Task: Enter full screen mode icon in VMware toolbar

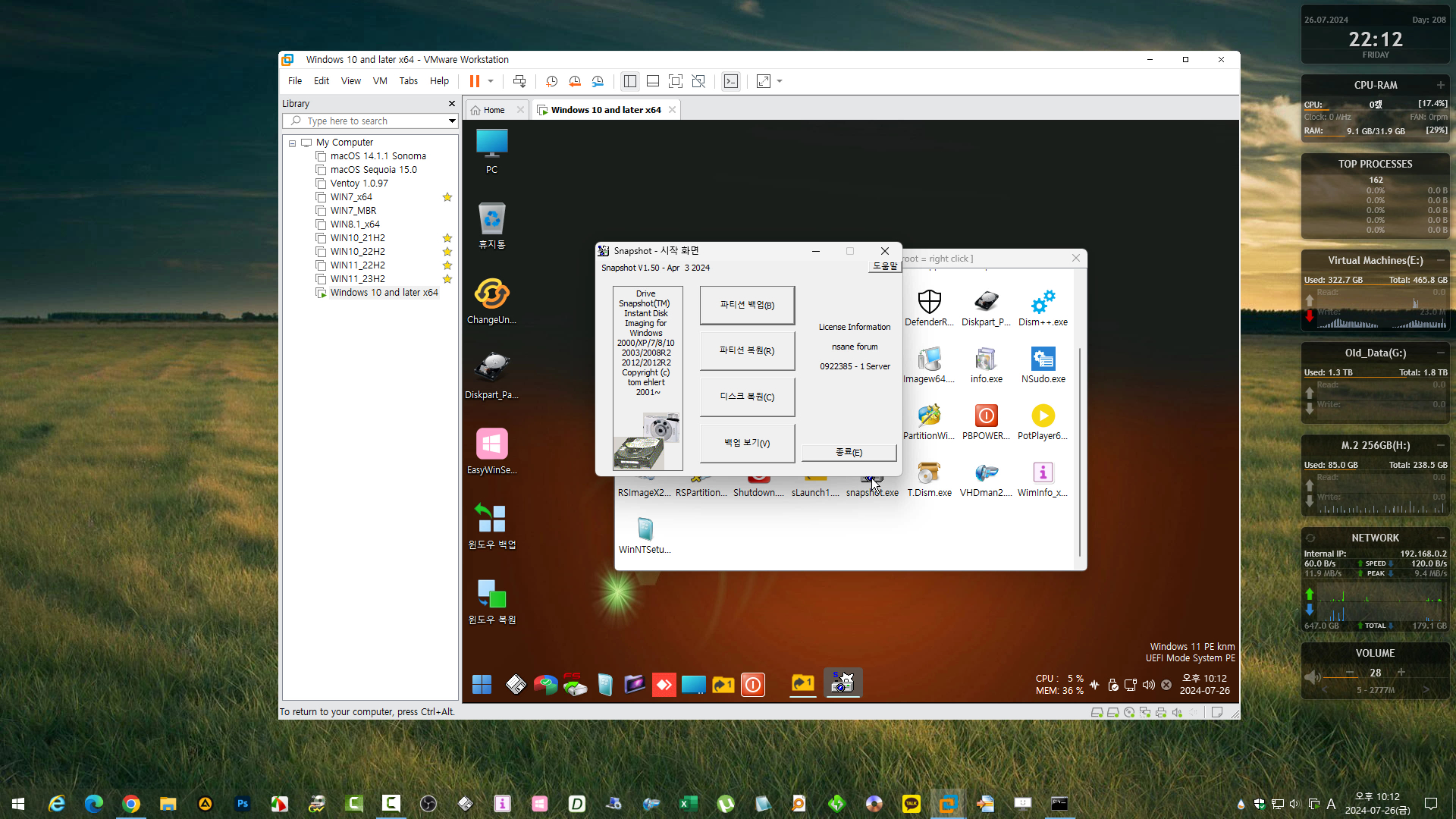Action: [676, 81]
